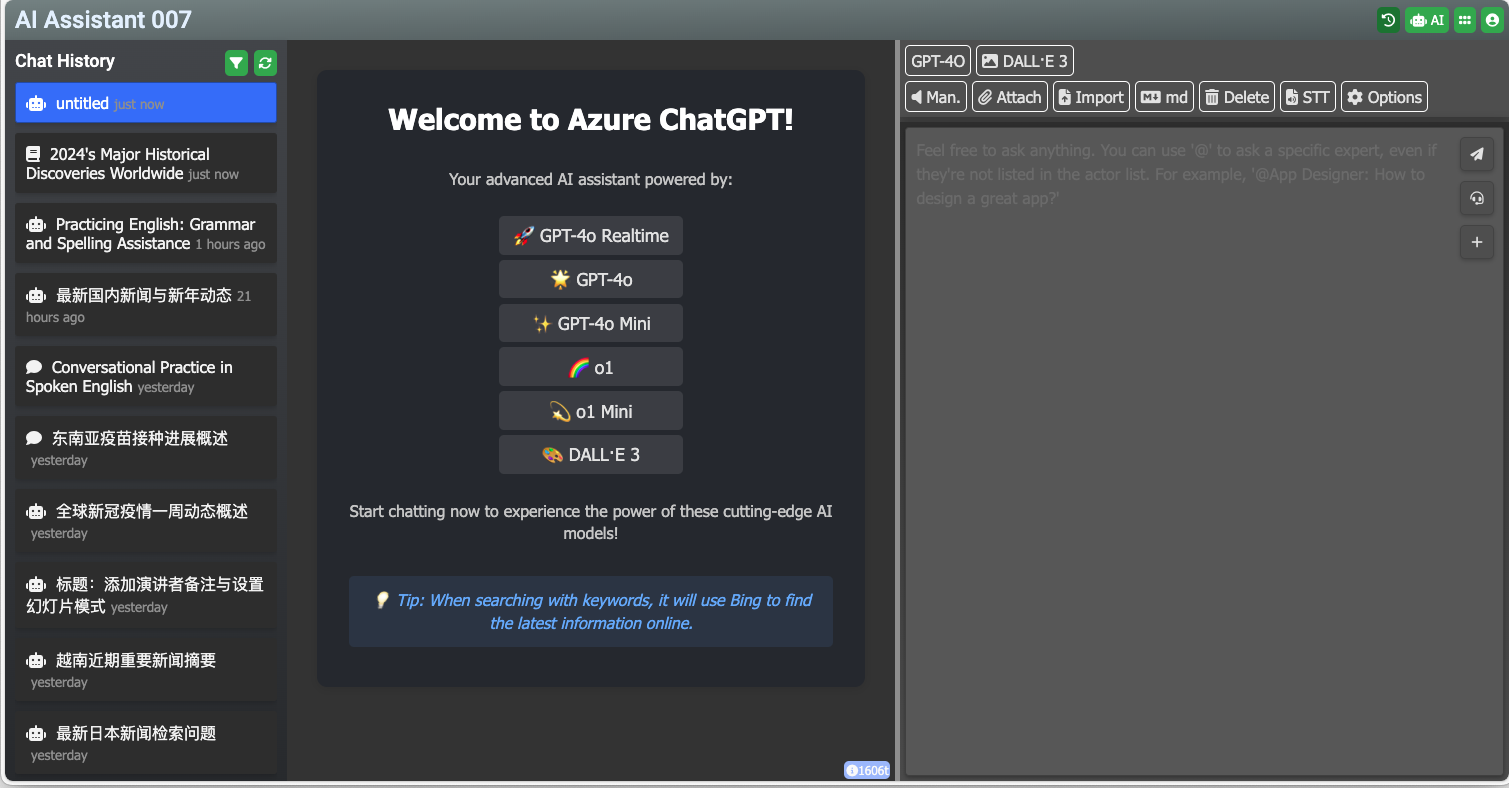Select the untitled chat in history
The width and height of the screenshot is (1509, 788).
click(145, 103)
